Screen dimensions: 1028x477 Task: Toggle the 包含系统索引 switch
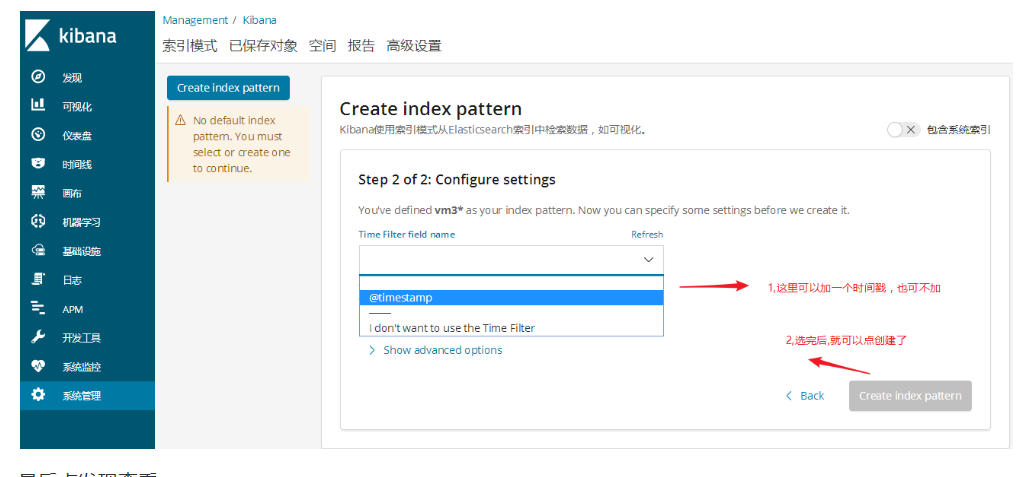[x=903, y=130]
